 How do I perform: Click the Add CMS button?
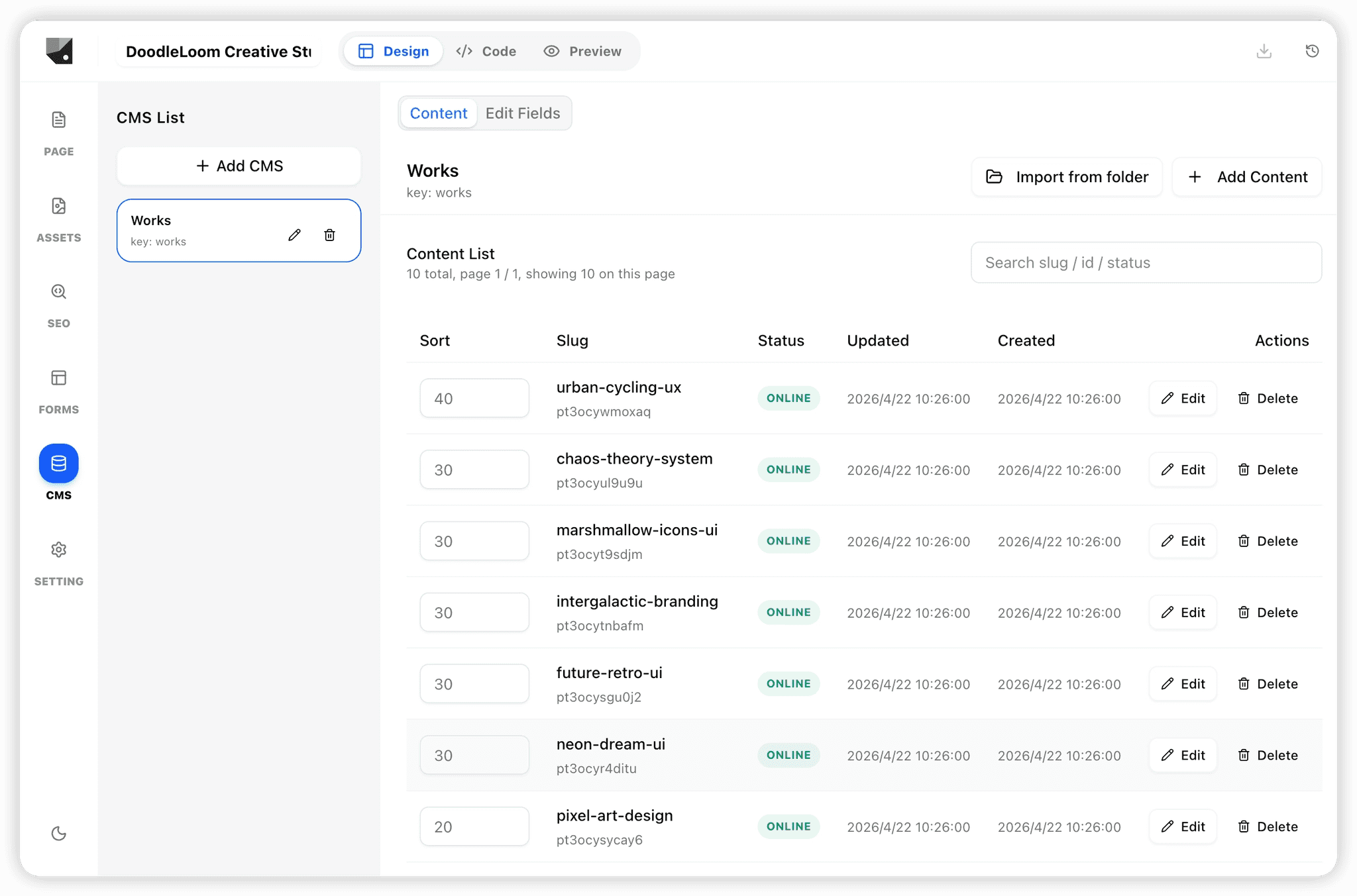[x=239, y=166]
